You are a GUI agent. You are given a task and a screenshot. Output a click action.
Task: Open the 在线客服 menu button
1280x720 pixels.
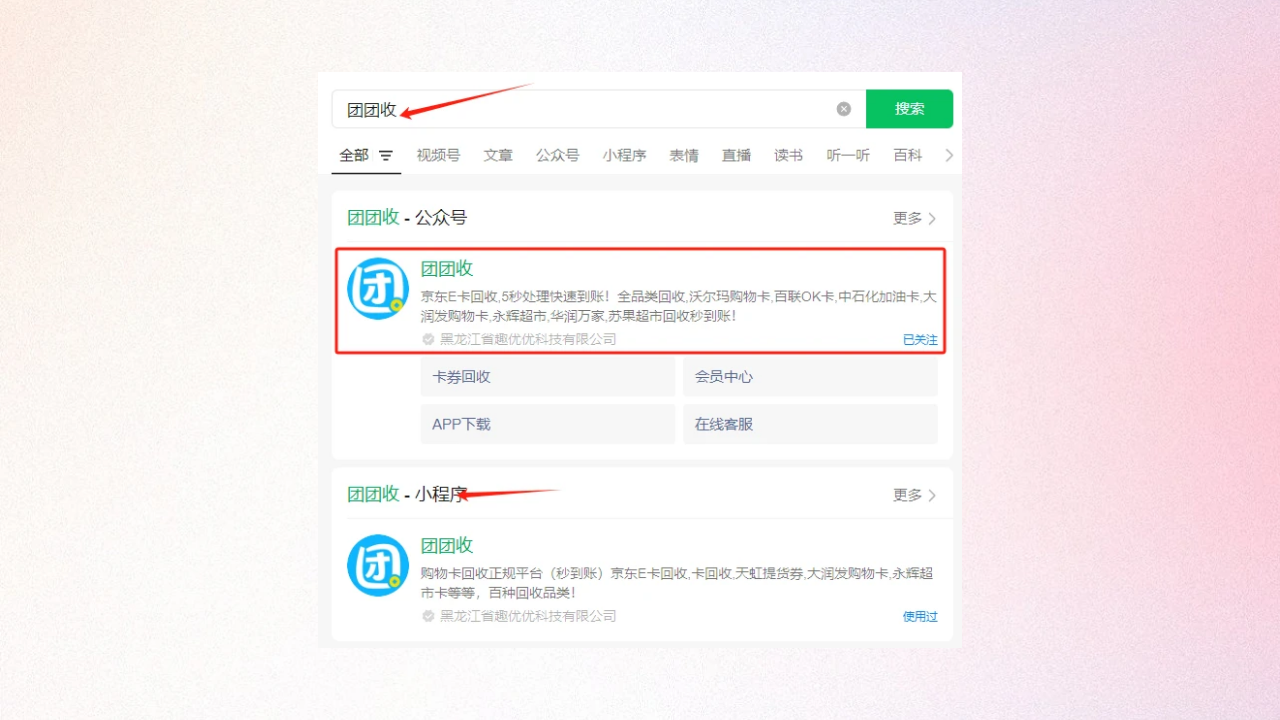coord(810,424)
